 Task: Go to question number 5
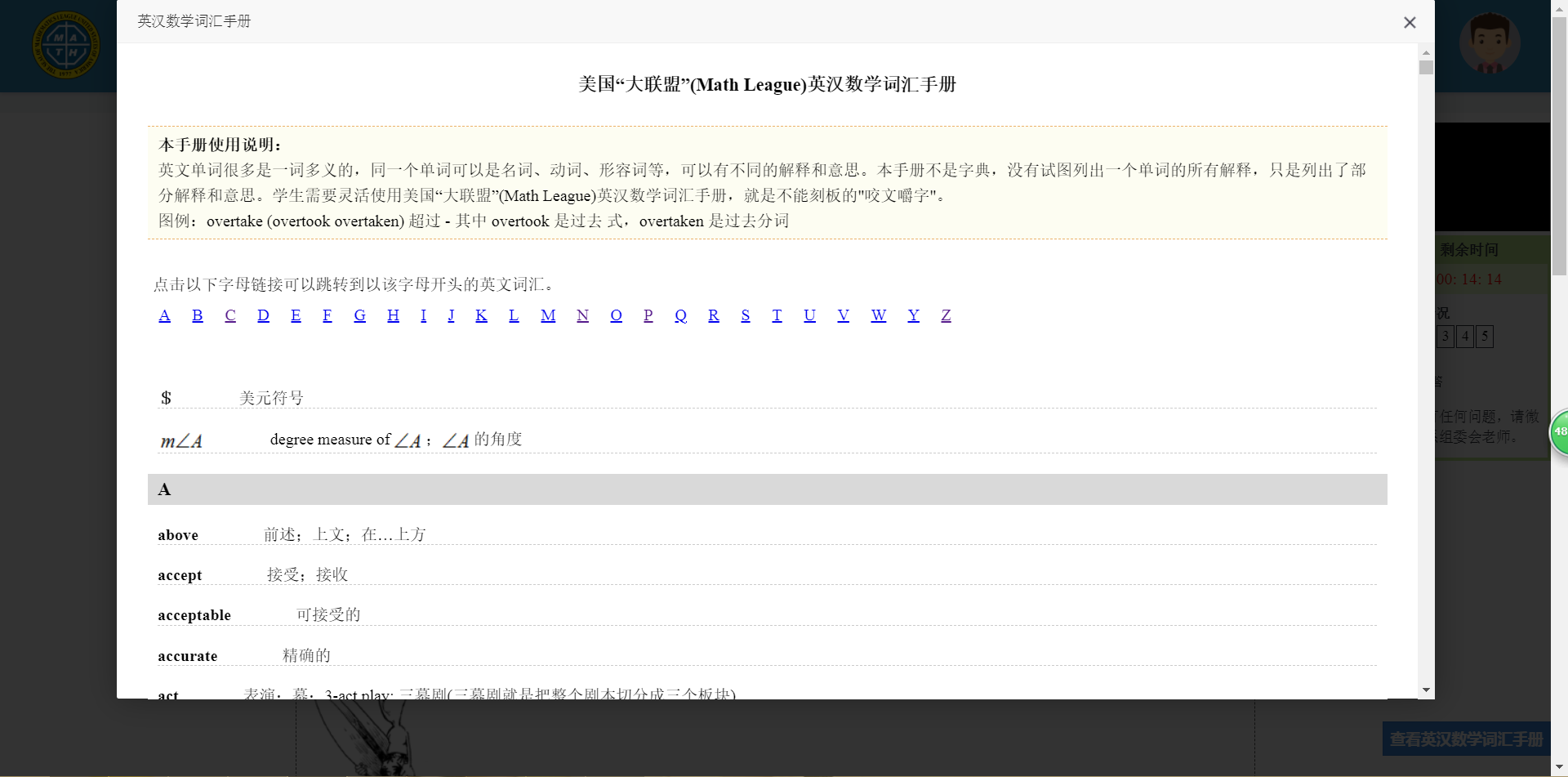click(x=1485, y=337)
